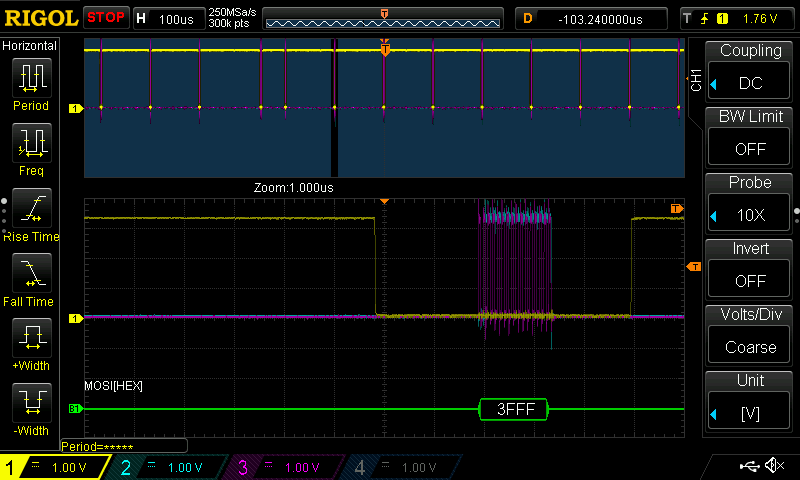Click the black zoom window region in overview
This screenshot has width=800, height=480.
coord(334,108)
